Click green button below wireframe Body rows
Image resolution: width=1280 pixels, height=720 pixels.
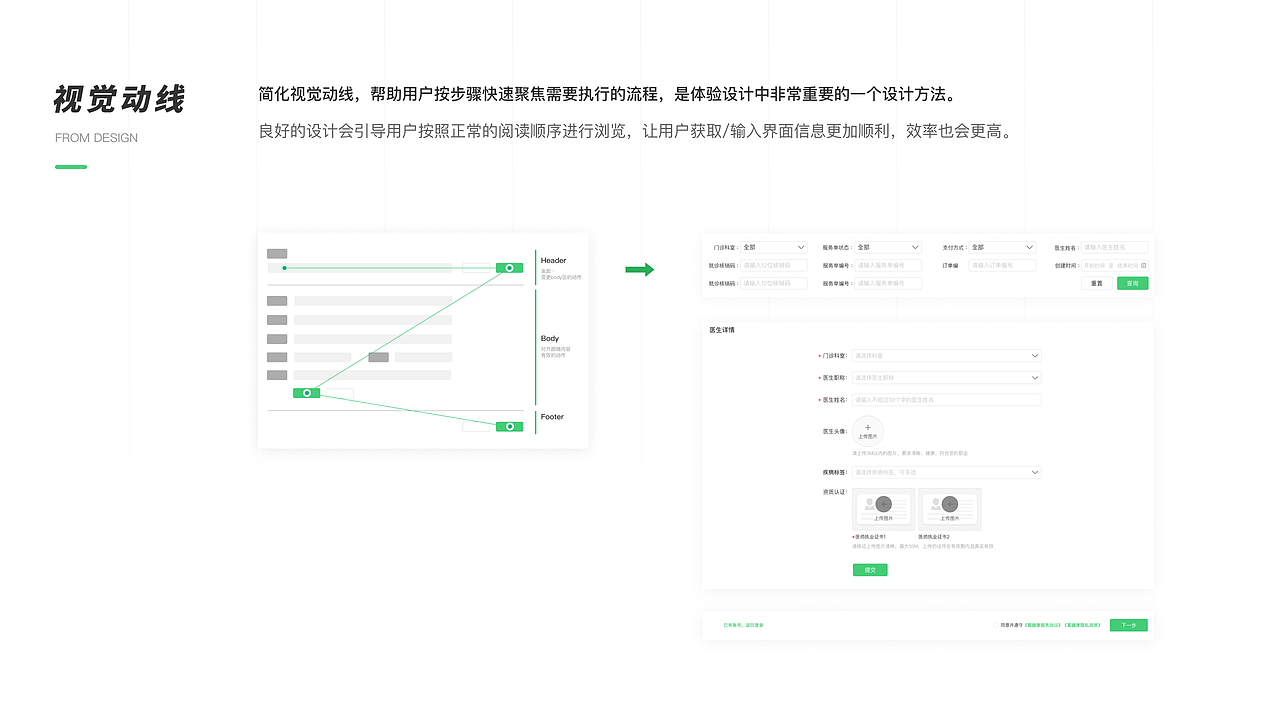pyautogui.click(x=307, y=393)
